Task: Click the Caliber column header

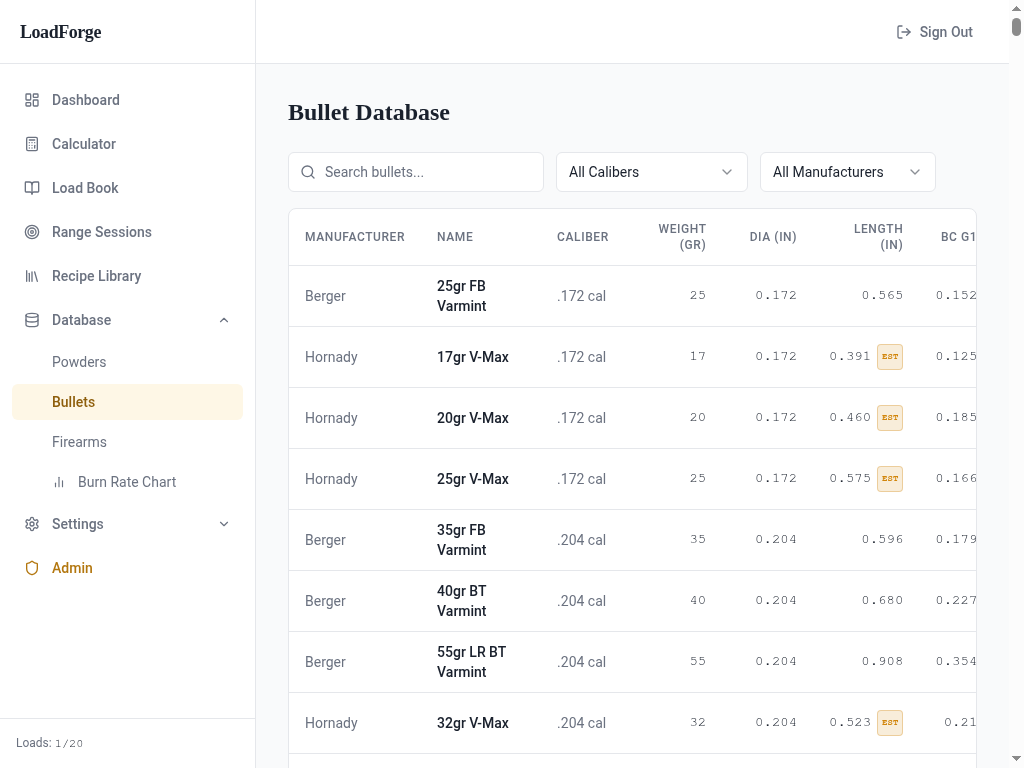Action: coord(583,237)
